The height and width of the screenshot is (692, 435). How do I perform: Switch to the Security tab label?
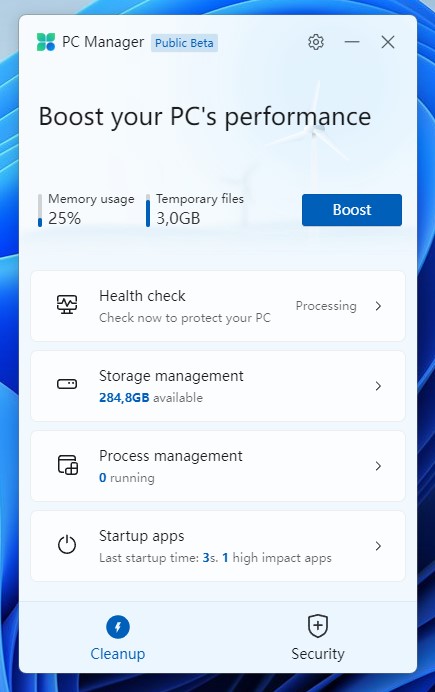point(318,654)
